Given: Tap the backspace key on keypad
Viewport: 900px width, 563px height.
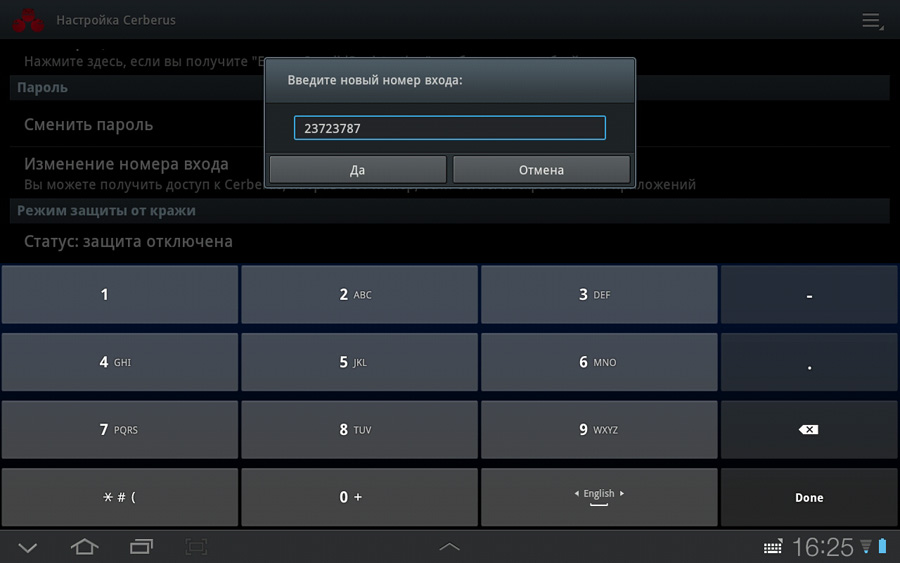Looking at the screenshot, I should (x=809, y=429).
